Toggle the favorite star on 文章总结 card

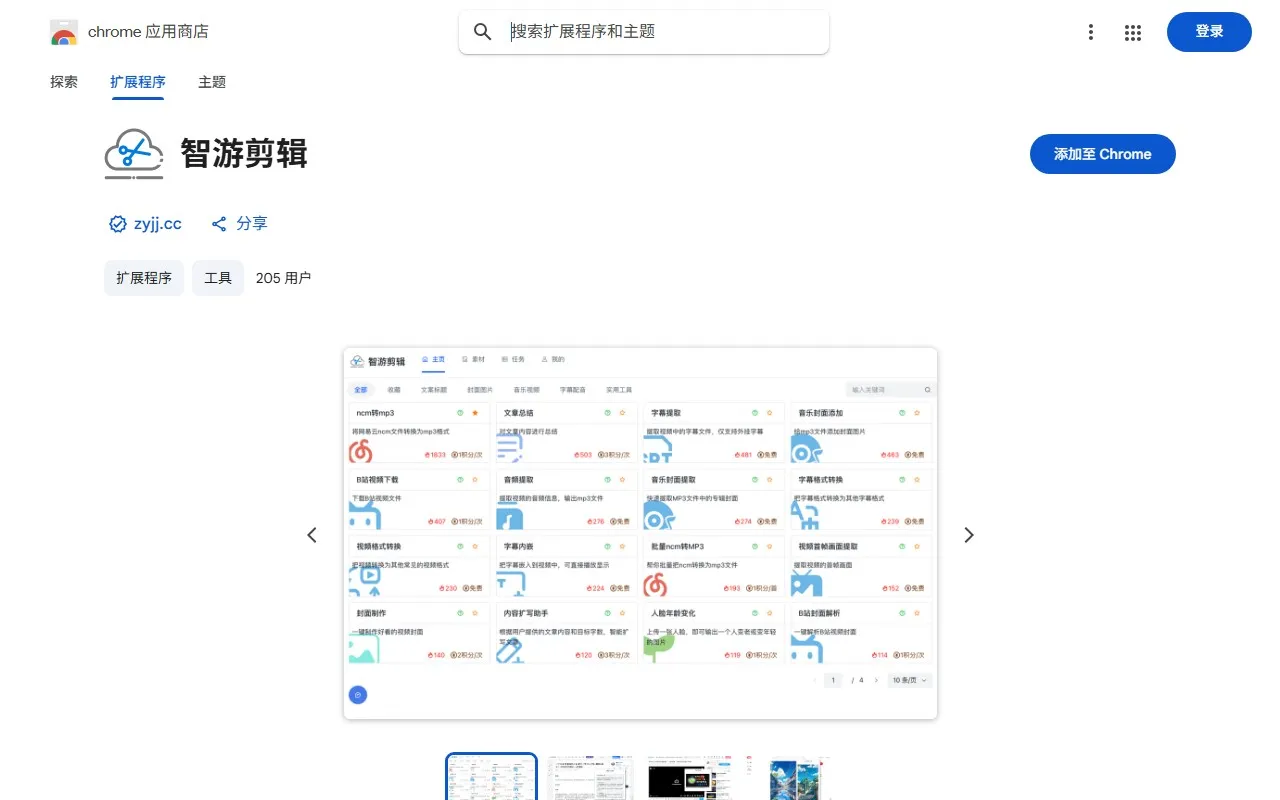click(x=623, y=413)
